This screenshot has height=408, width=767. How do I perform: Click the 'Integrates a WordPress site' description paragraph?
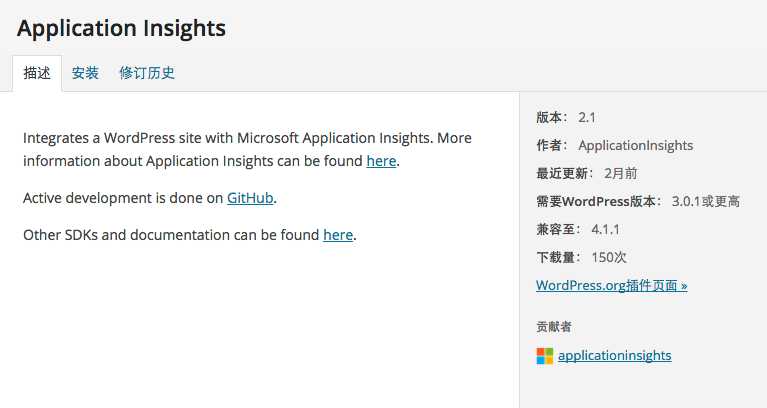pyautogui.click(x=247, y=149)
